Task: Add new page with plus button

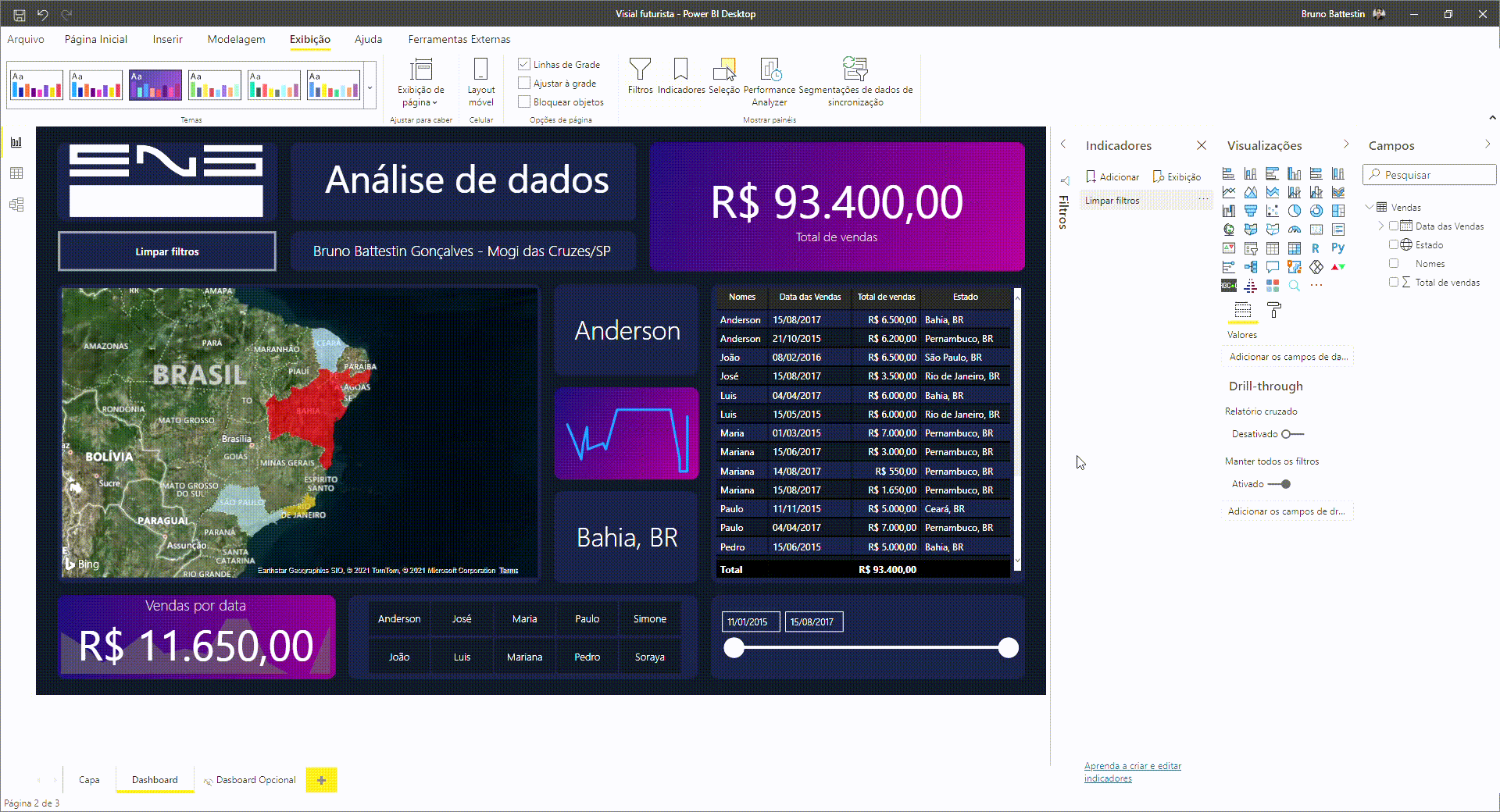Action: (x=321, y=780)
